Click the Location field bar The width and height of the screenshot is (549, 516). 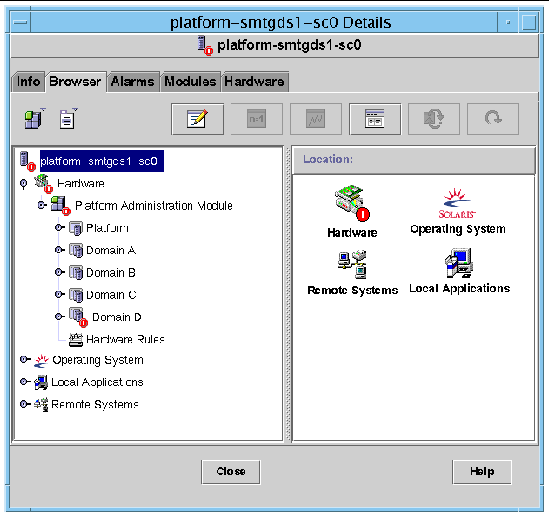pos(414,160)
